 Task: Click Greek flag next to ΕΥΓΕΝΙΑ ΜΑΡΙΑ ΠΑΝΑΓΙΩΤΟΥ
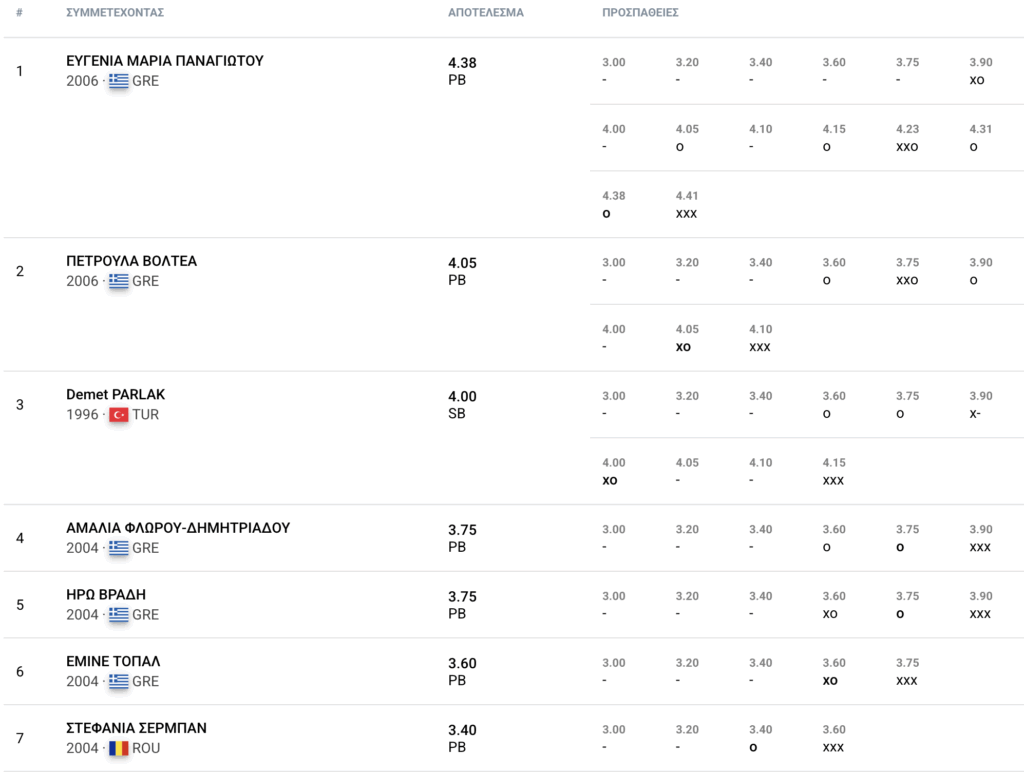tap(118, 81)
